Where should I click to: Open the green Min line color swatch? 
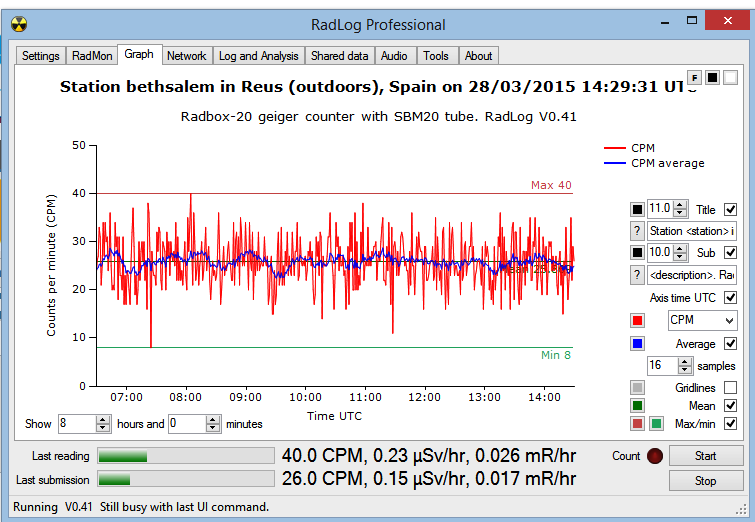pyautogui.click(x=656, y=424)
